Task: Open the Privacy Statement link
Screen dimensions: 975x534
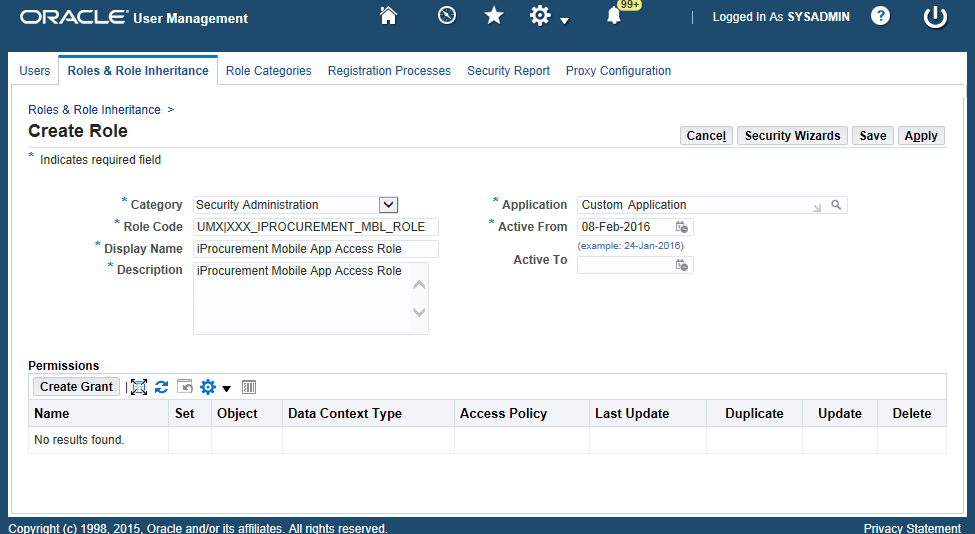Action: (x=912, y=528)
